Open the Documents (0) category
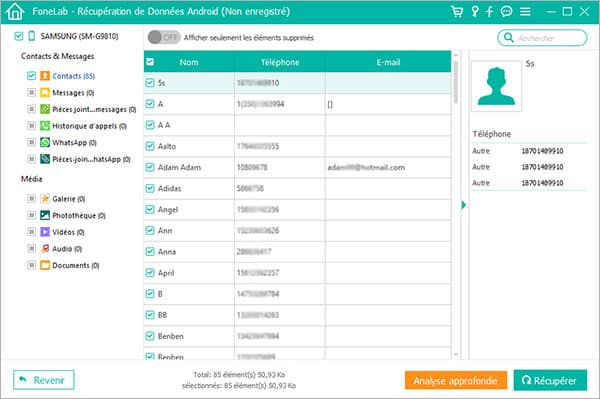This screenshot has width=600, height=399. (76, 265)
